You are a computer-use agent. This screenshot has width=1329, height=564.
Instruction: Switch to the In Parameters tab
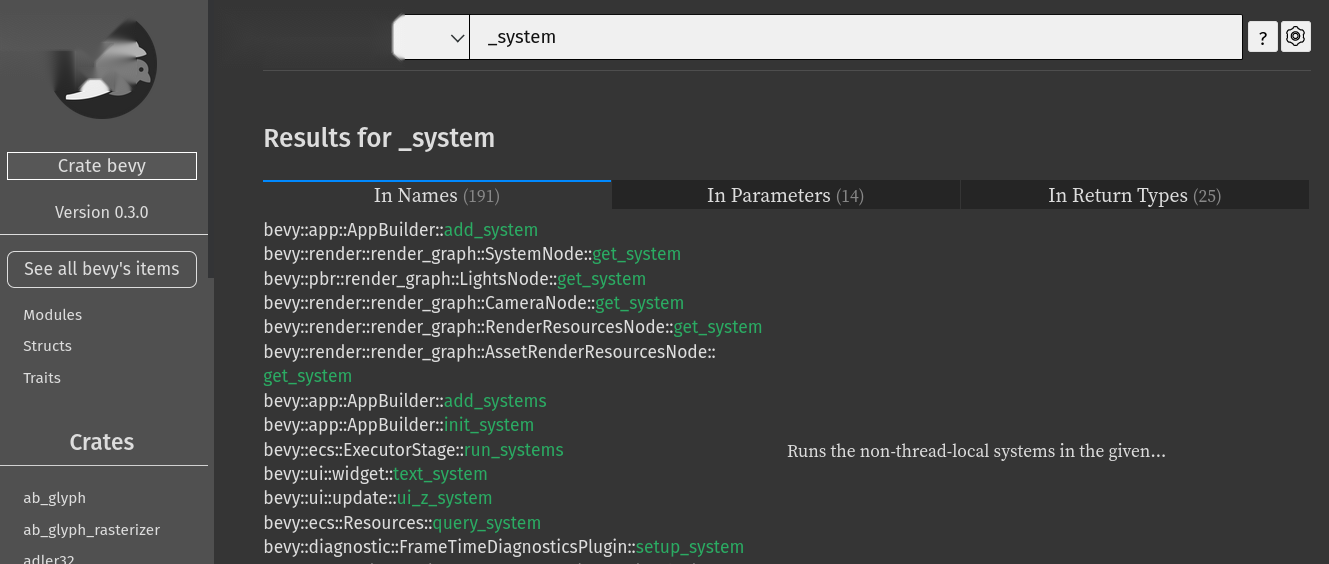click(785, 195)
